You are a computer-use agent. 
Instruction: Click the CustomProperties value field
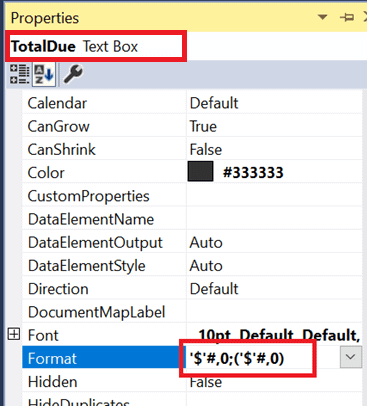[274, 196]
